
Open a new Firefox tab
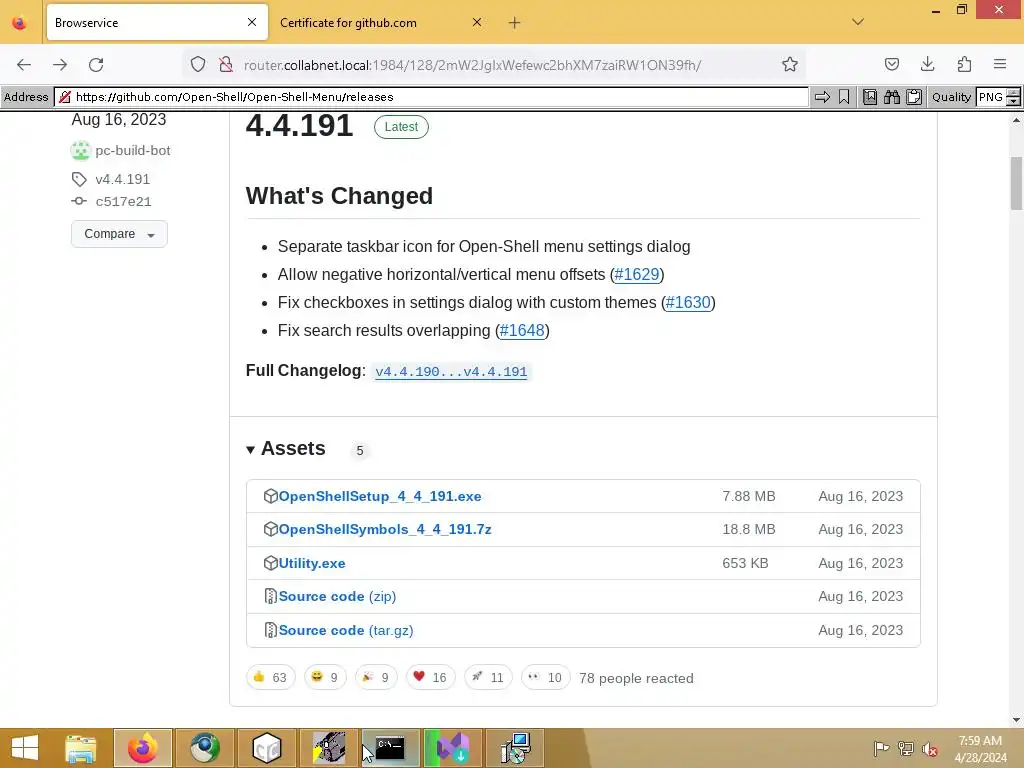(515, 23)
